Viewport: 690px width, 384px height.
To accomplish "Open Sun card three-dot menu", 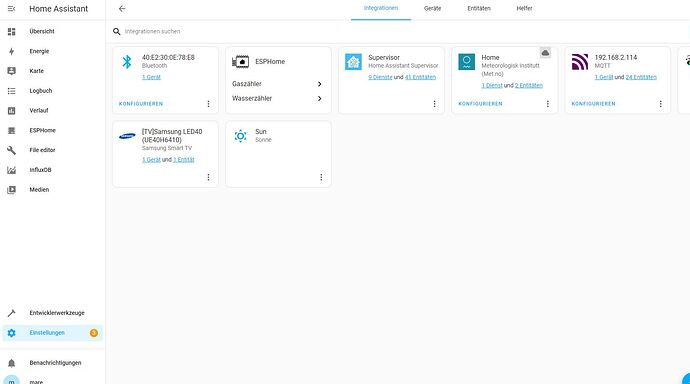I will (321, 177).
